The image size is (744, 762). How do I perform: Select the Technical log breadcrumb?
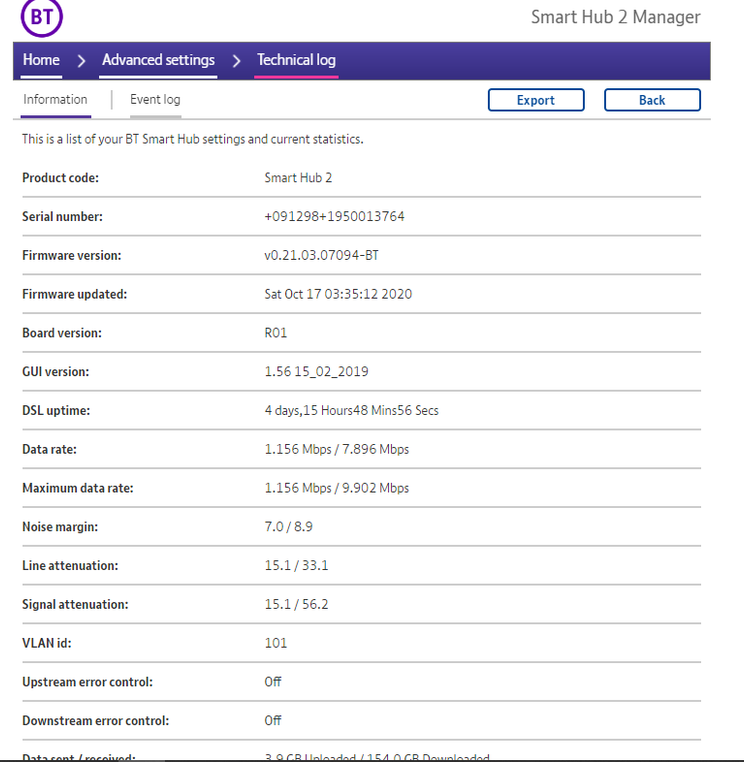[x=296, y=60]
